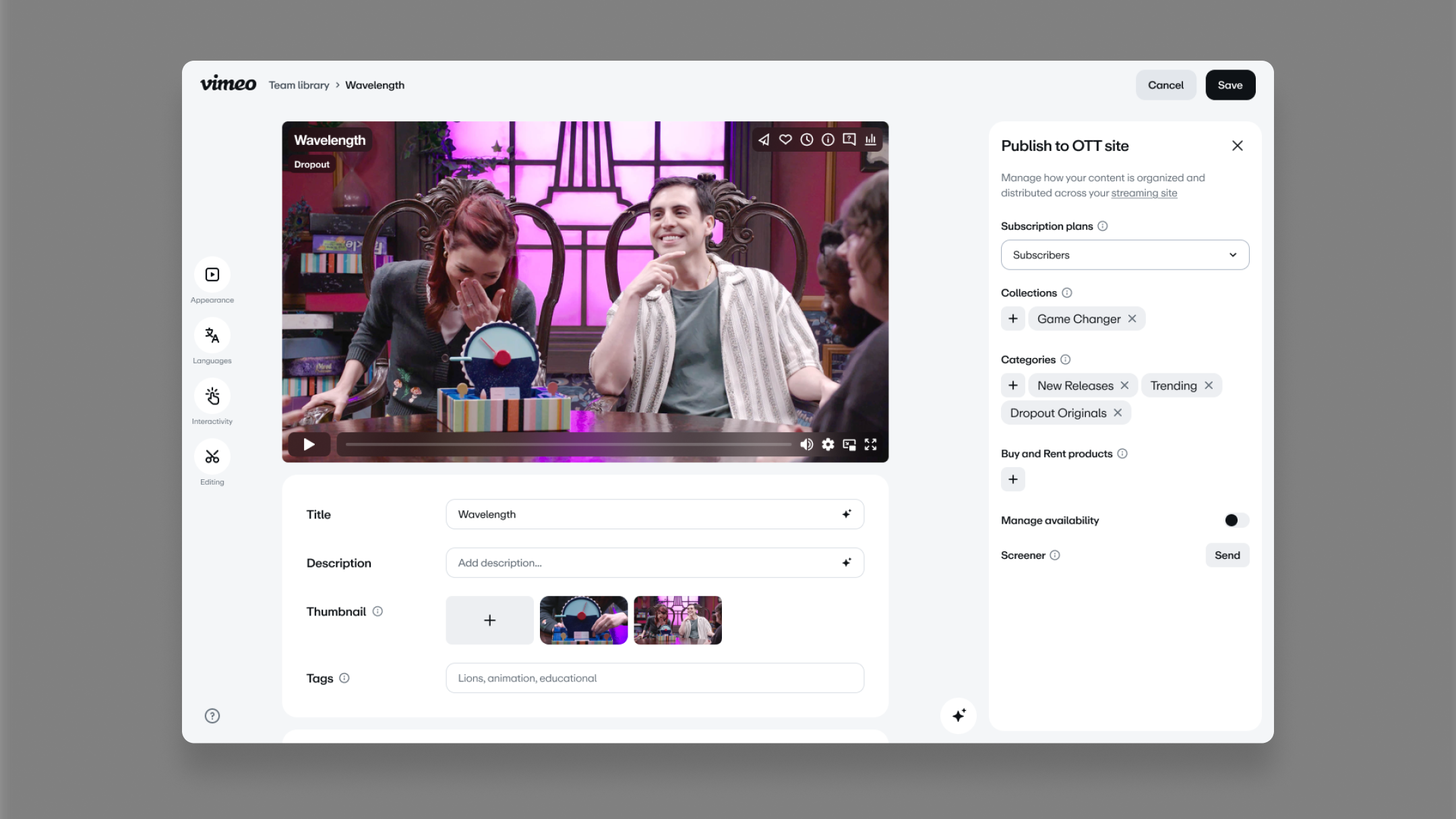Open the streaming site link
The width and height of the screenshot is (1456, 819).
point(1145,193)
